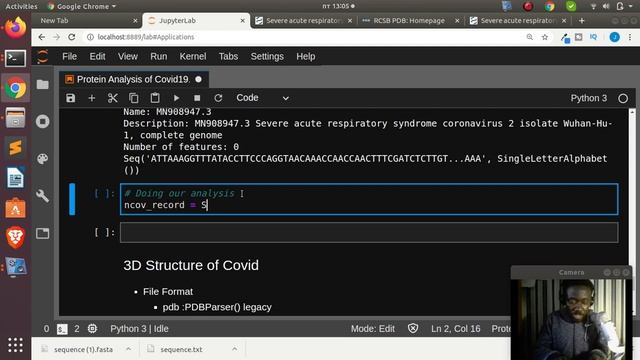Run the selected cell with play icon
This screenshot has height=360, width=640.
(176, 98)
